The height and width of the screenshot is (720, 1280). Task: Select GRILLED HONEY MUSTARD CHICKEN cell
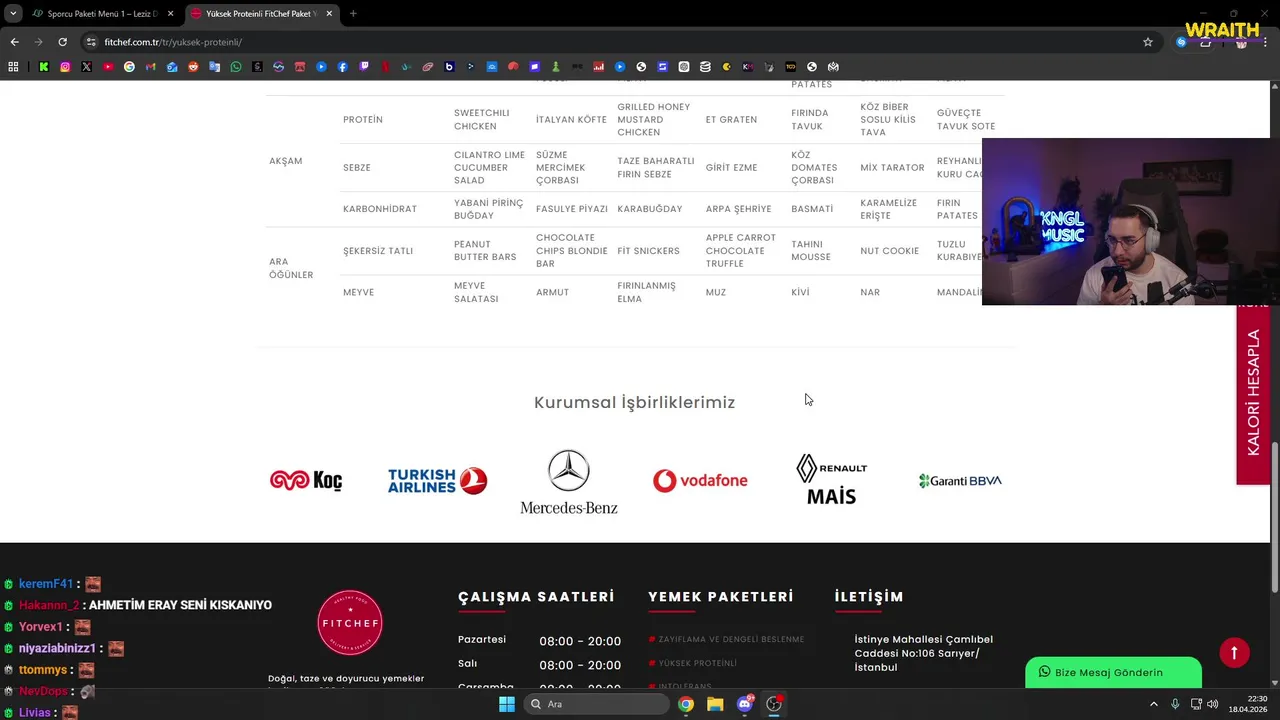point(654,120)
